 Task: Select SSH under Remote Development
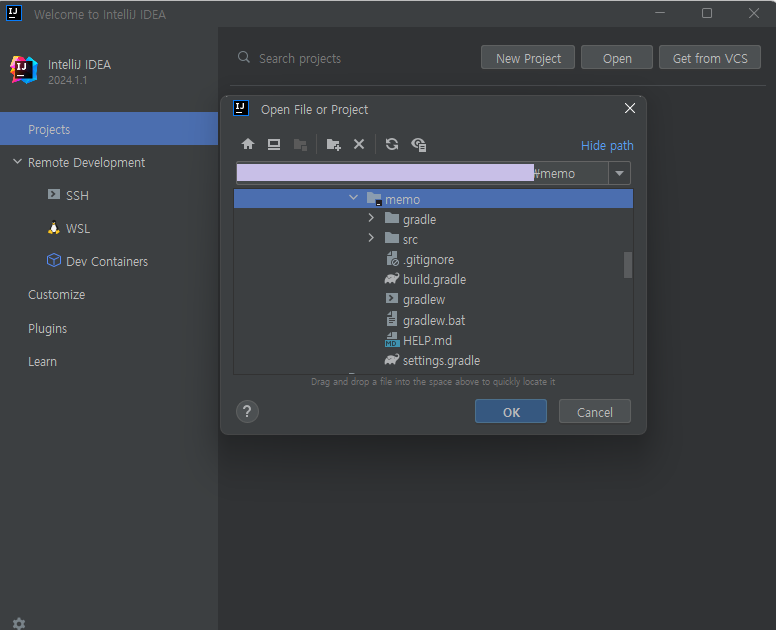click(x=77, y=195)
